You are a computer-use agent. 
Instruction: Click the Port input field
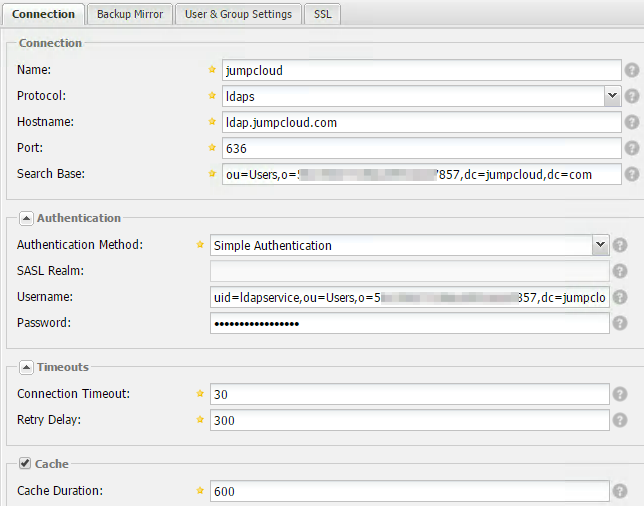pyautogui.click(x=421, y=148)
